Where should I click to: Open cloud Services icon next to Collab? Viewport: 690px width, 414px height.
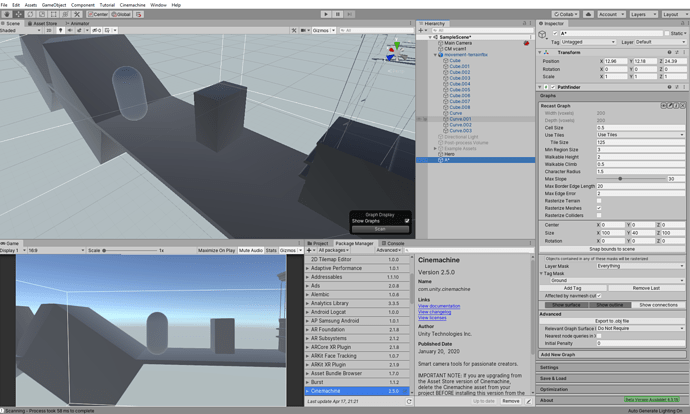coord(588,14)
